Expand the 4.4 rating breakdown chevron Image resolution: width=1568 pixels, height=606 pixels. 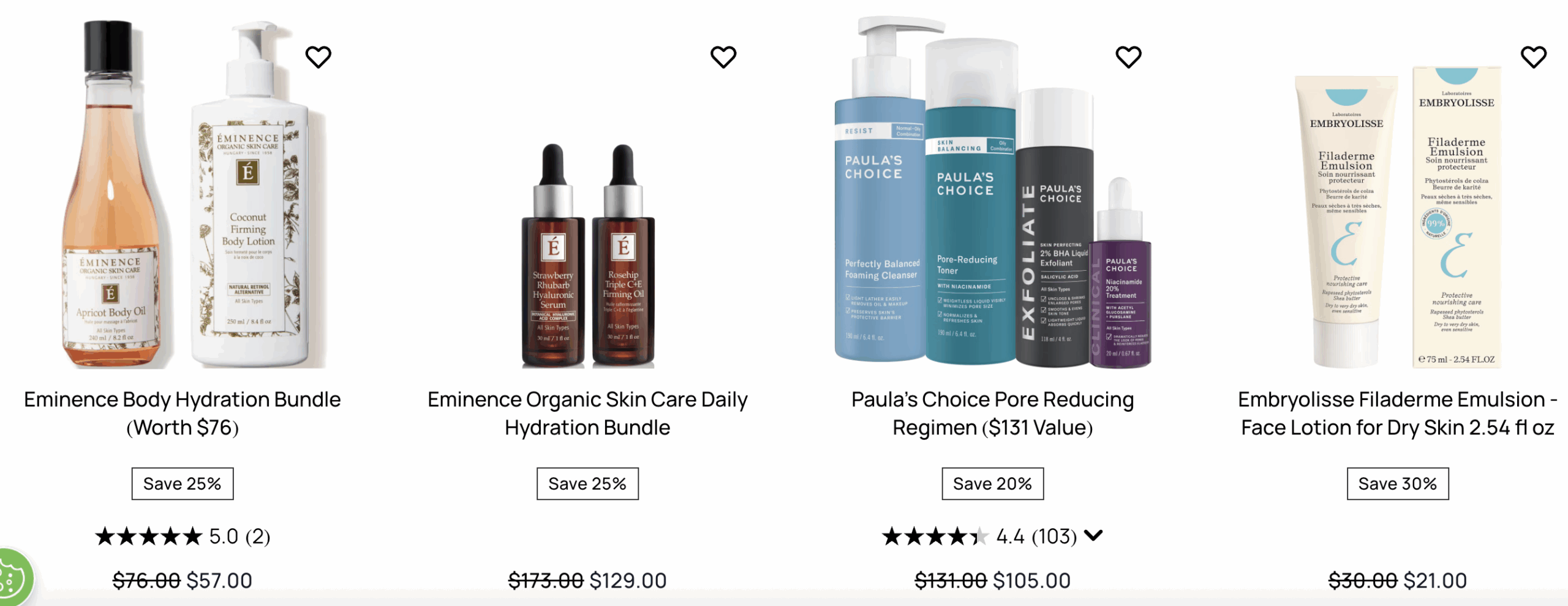pos(1093,536)
